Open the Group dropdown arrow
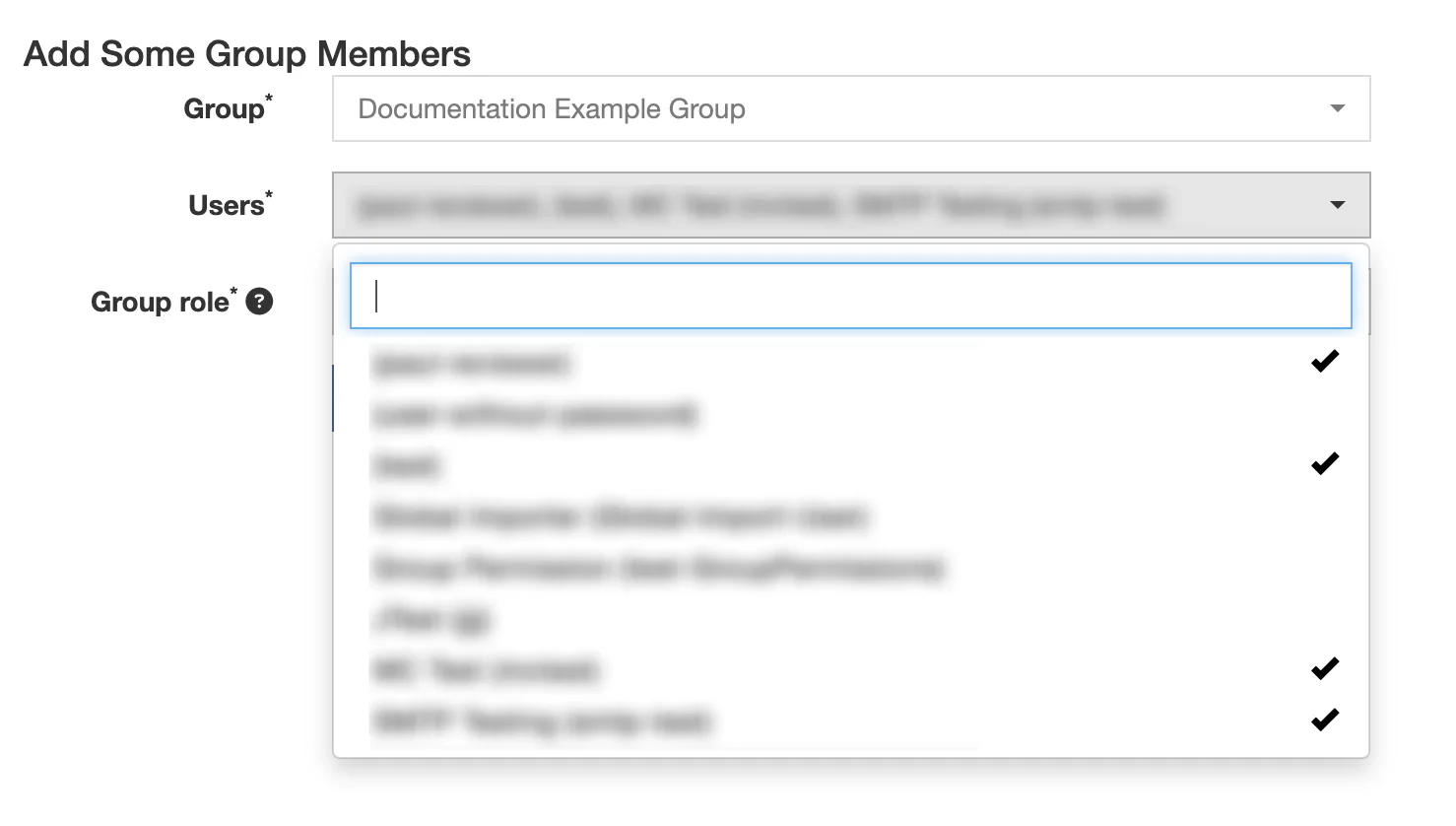 pos(1337,108)
